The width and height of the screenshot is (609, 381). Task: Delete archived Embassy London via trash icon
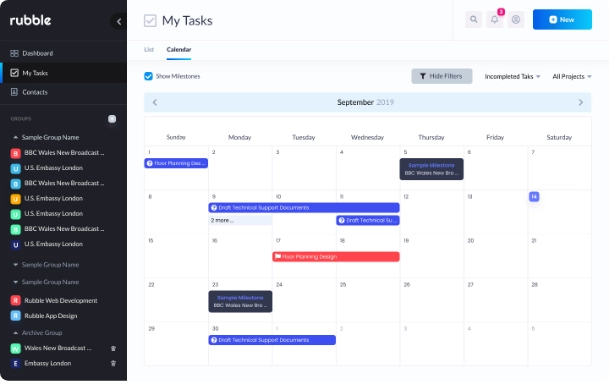(x=113, y=364)
